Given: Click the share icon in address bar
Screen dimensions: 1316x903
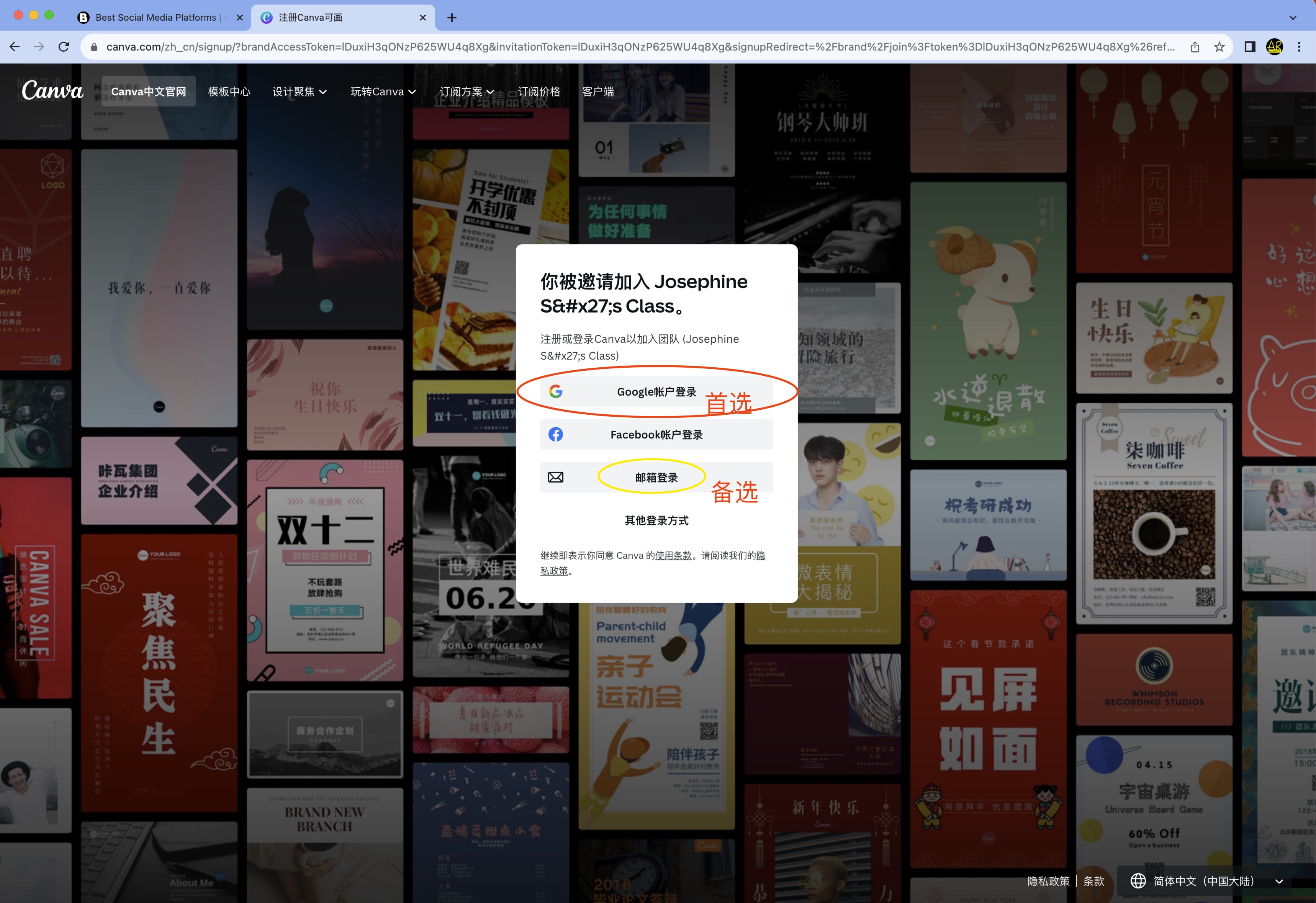Looking at the screenshot, I should pos(1195,47).
